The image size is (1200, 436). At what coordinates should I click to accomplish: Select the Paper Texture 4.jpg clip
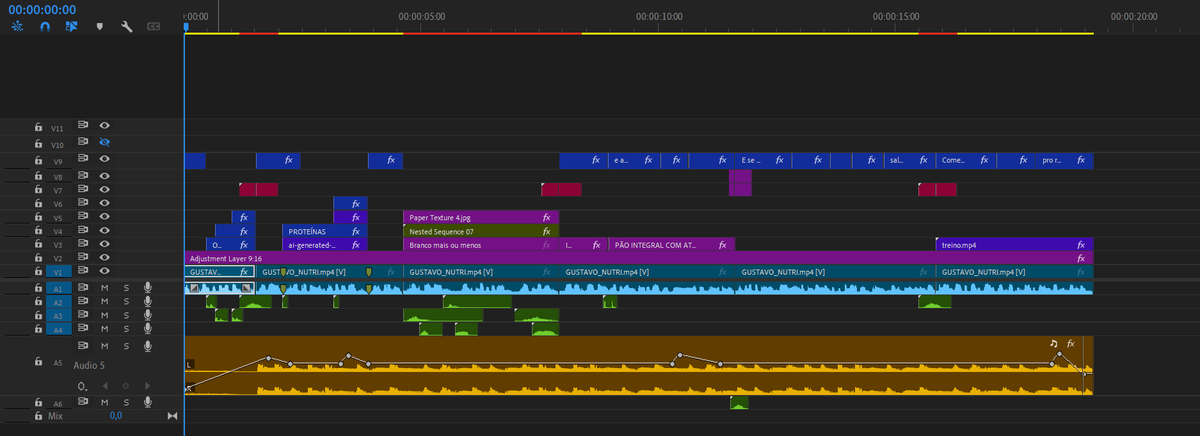point(480,216)
